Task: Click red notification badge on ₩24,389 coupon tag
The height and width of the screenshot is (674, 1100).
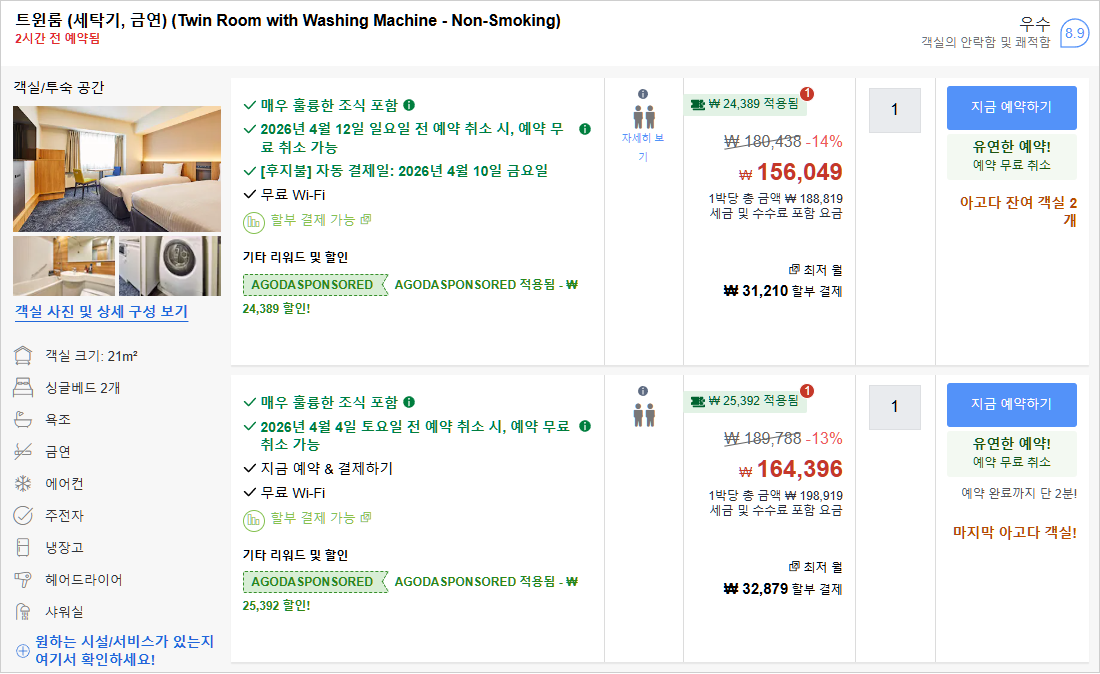Action: click(x=807, y=94)
